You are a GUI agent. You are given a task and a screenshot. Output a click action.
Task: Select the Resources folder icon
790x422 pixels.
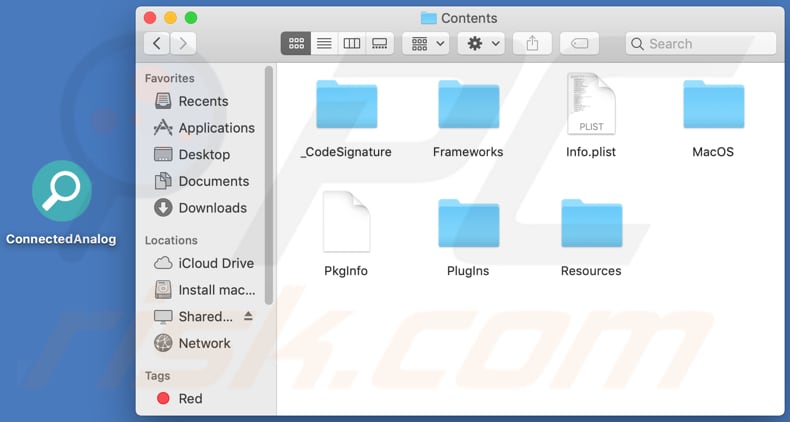[x=591, y=223]
